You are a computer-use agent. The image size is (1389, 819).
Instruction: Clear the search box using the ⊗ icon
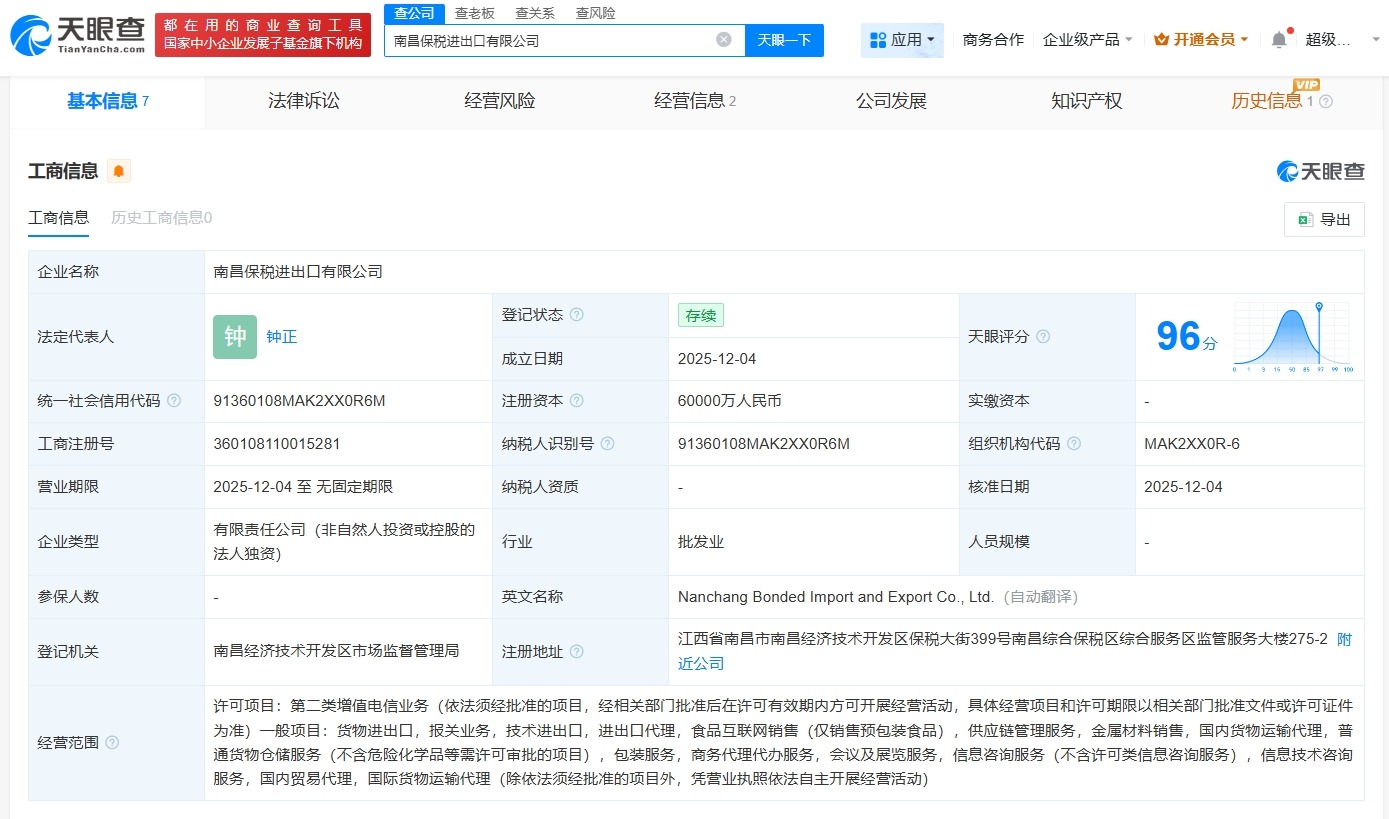pos(723,39)
